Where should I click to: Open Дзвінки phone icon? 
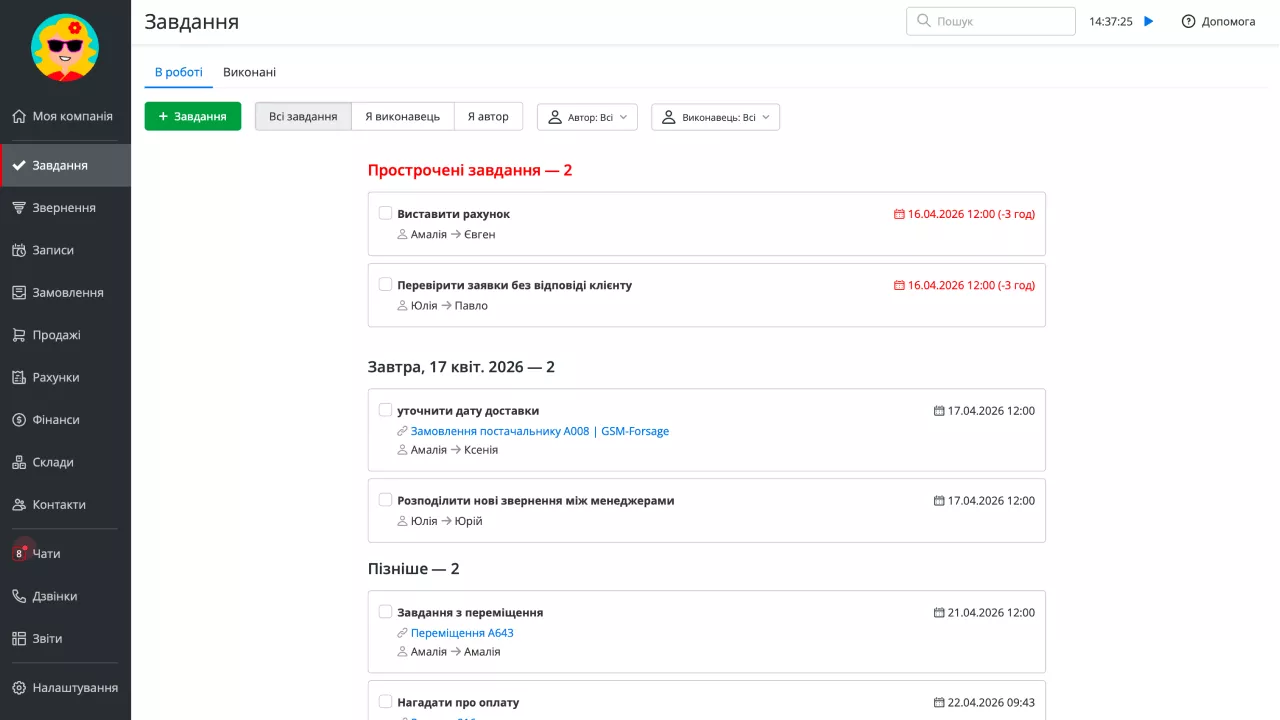(19, 596)
